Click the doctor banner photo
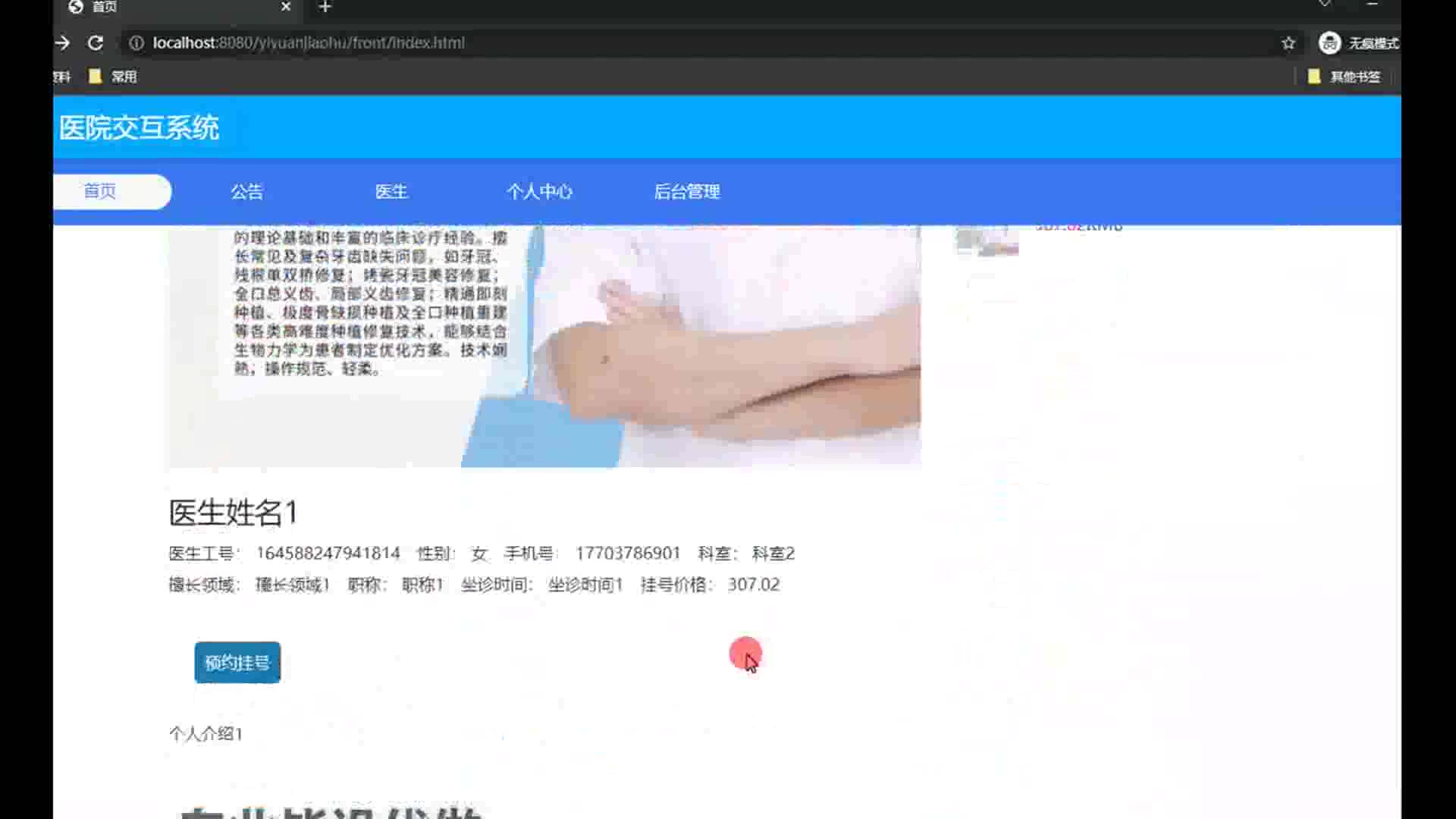 543,345
